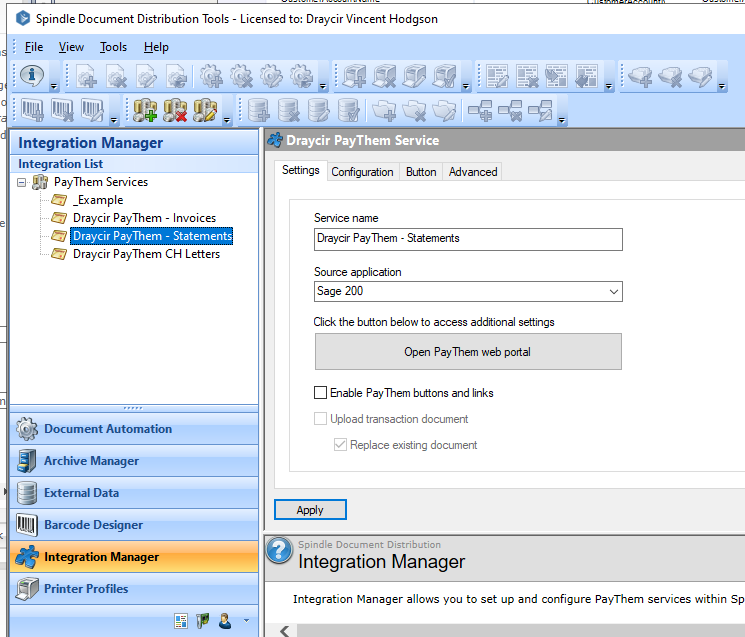Click the add archive tray toolbar icon
Viewport: 745px width, 637px height.
[x=640, y=76]
